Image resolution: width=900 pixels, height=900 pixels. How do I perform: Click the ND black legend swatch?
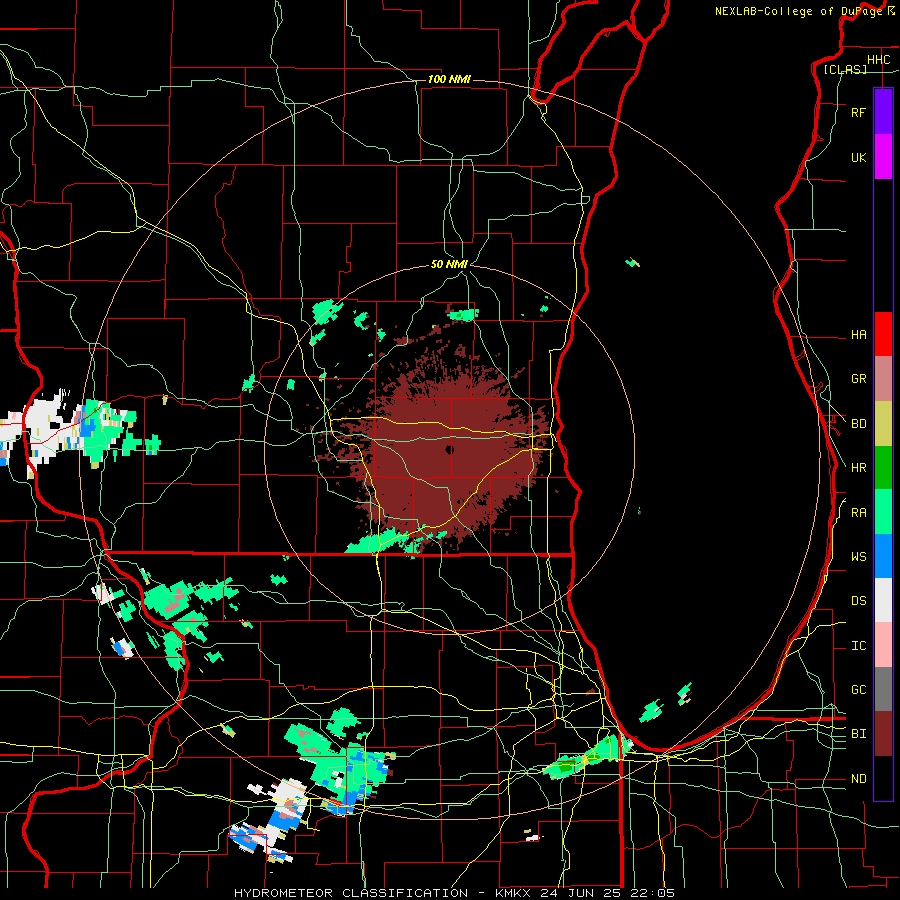coord(883,778)
